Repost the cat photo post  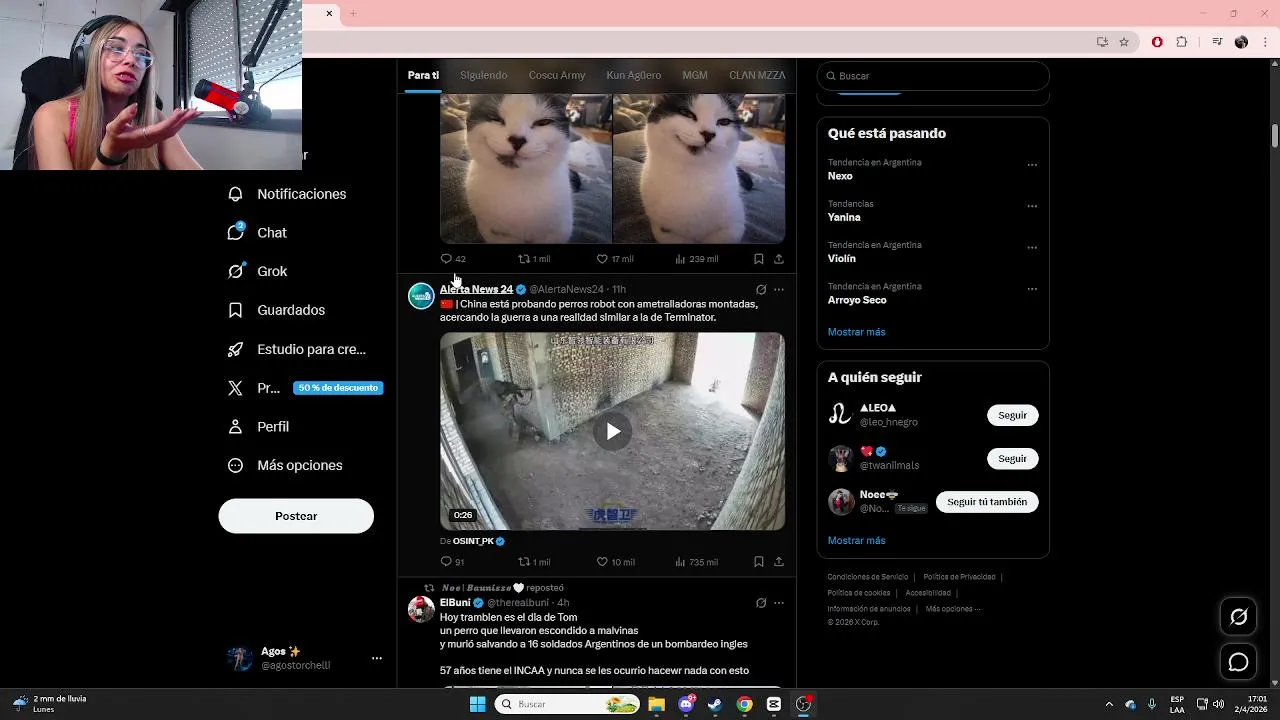coord(534,259)
